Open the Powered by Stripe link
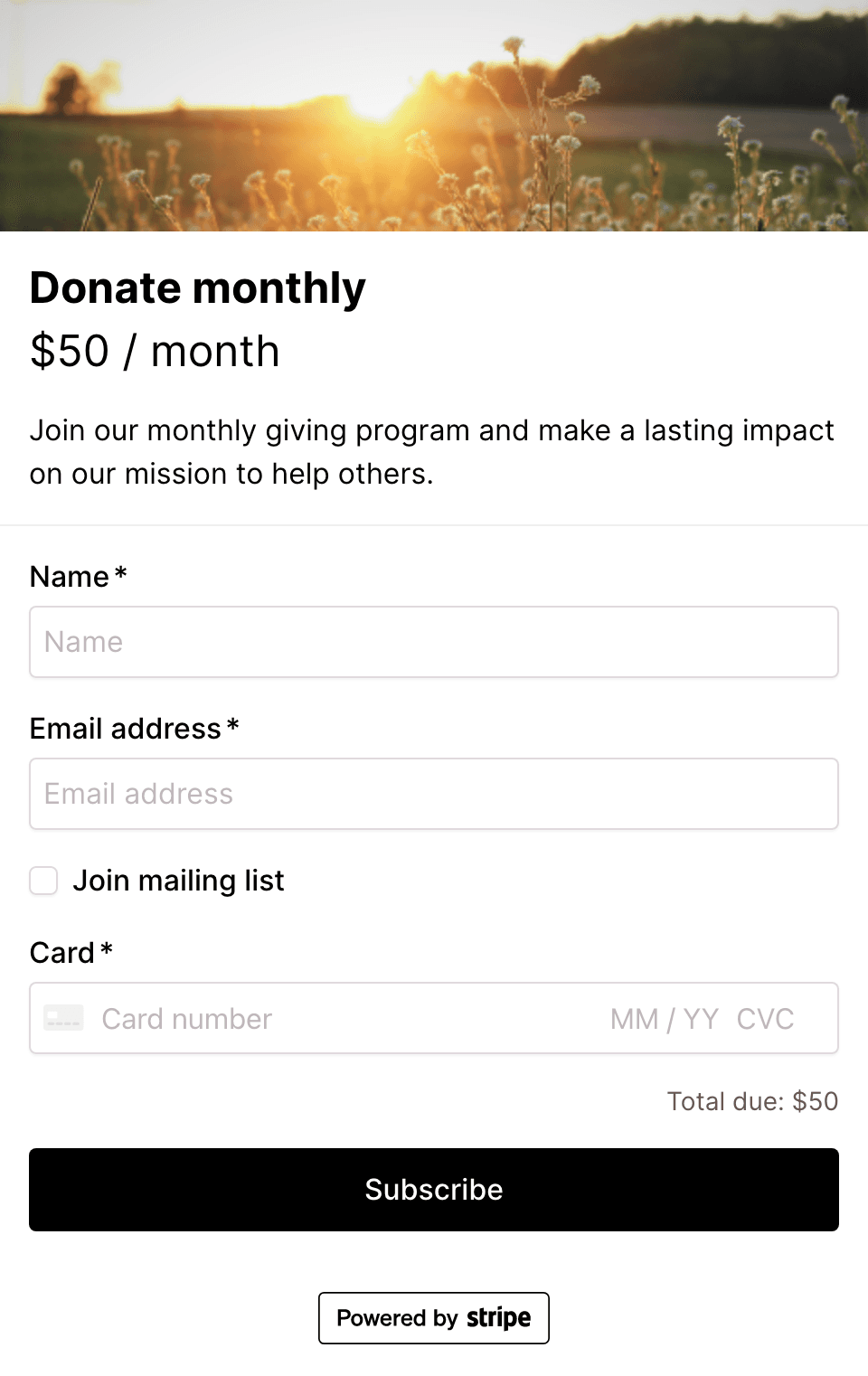This screenshot has width=868, height=1376. pos(434,1318)
